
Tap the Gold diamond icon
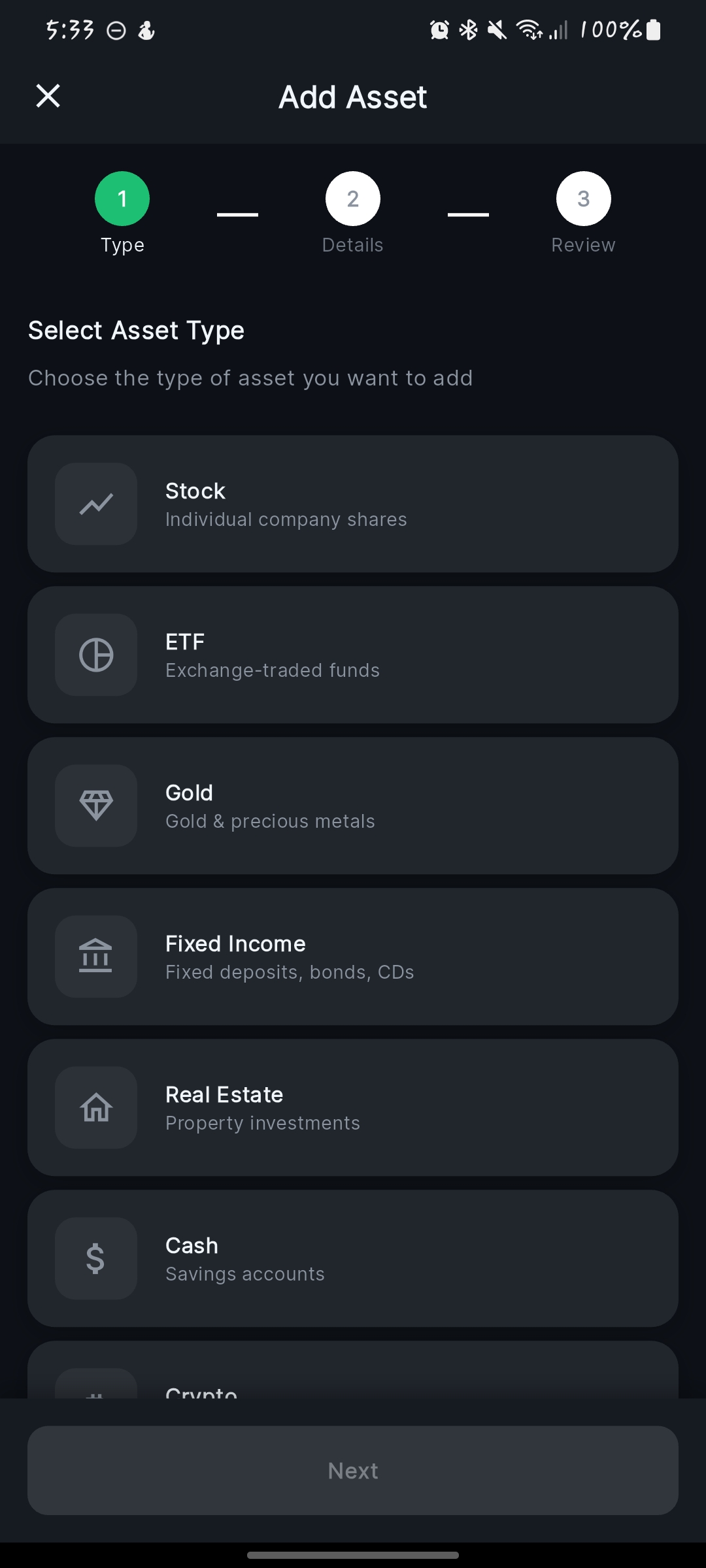tap(96, 806)
